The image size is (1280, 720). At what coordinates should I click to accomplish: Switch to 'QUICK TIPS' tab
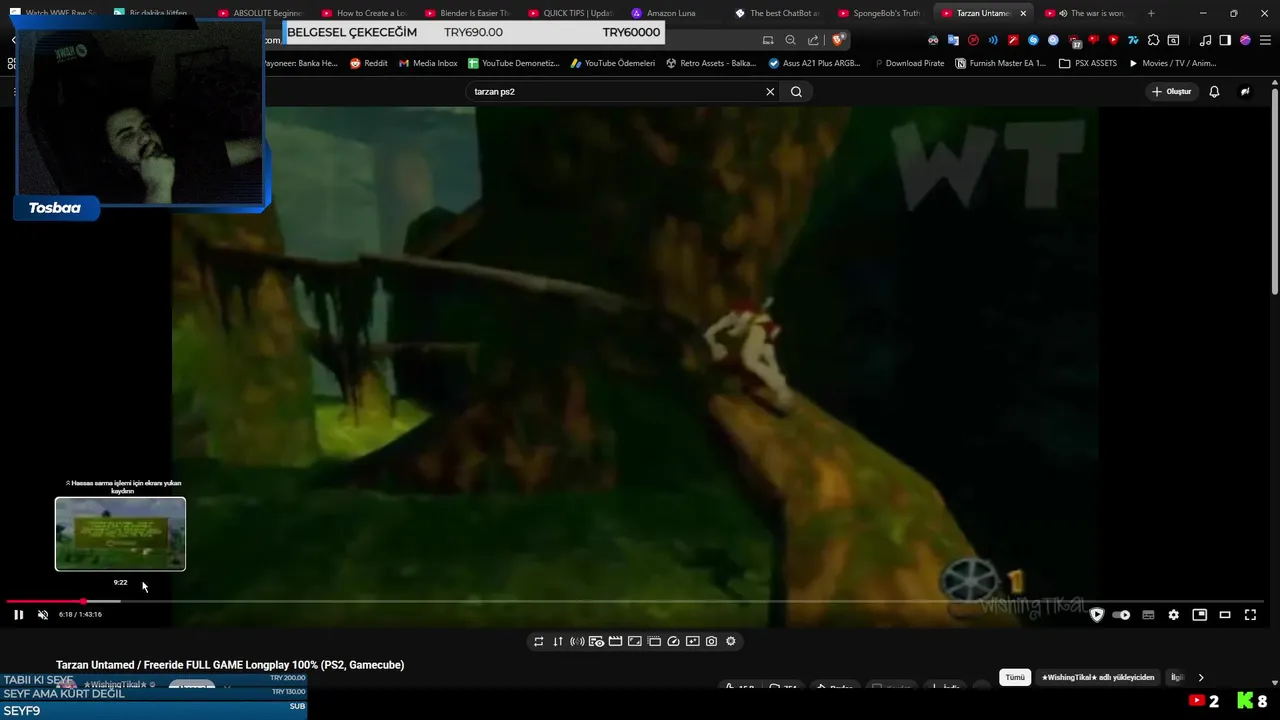pos(570,13)
